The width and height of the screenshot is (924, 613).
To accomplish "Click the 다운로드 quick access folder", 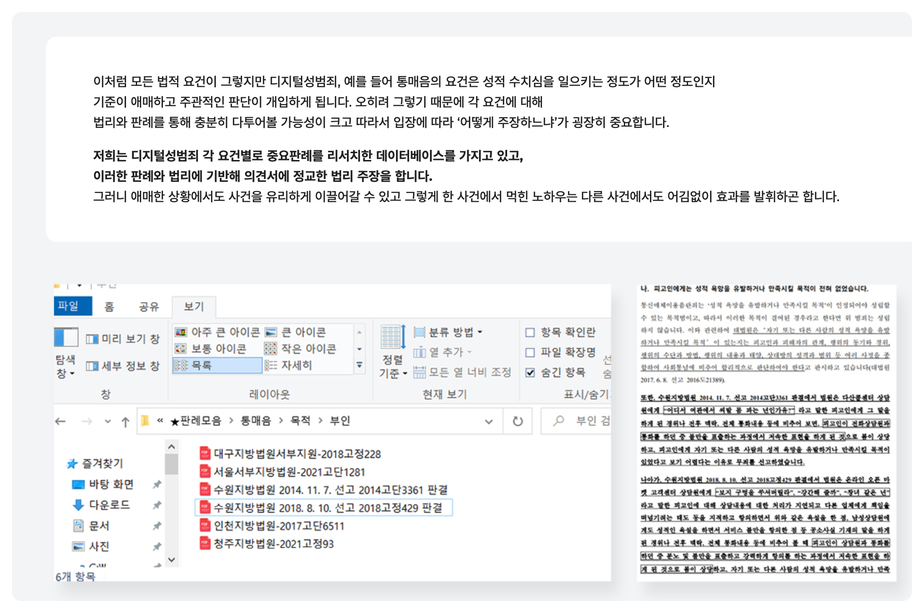I will coord(108,505).
